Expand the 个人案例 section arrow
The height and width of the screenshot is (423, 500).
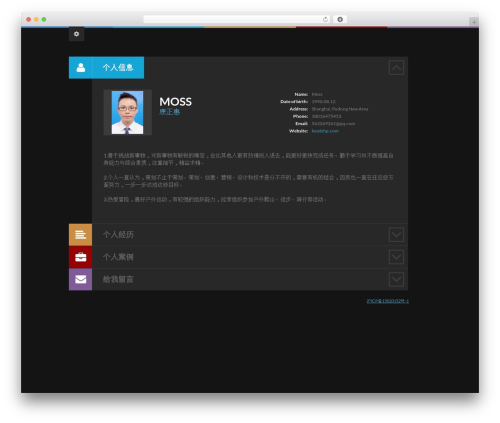[x=396, y=257]
